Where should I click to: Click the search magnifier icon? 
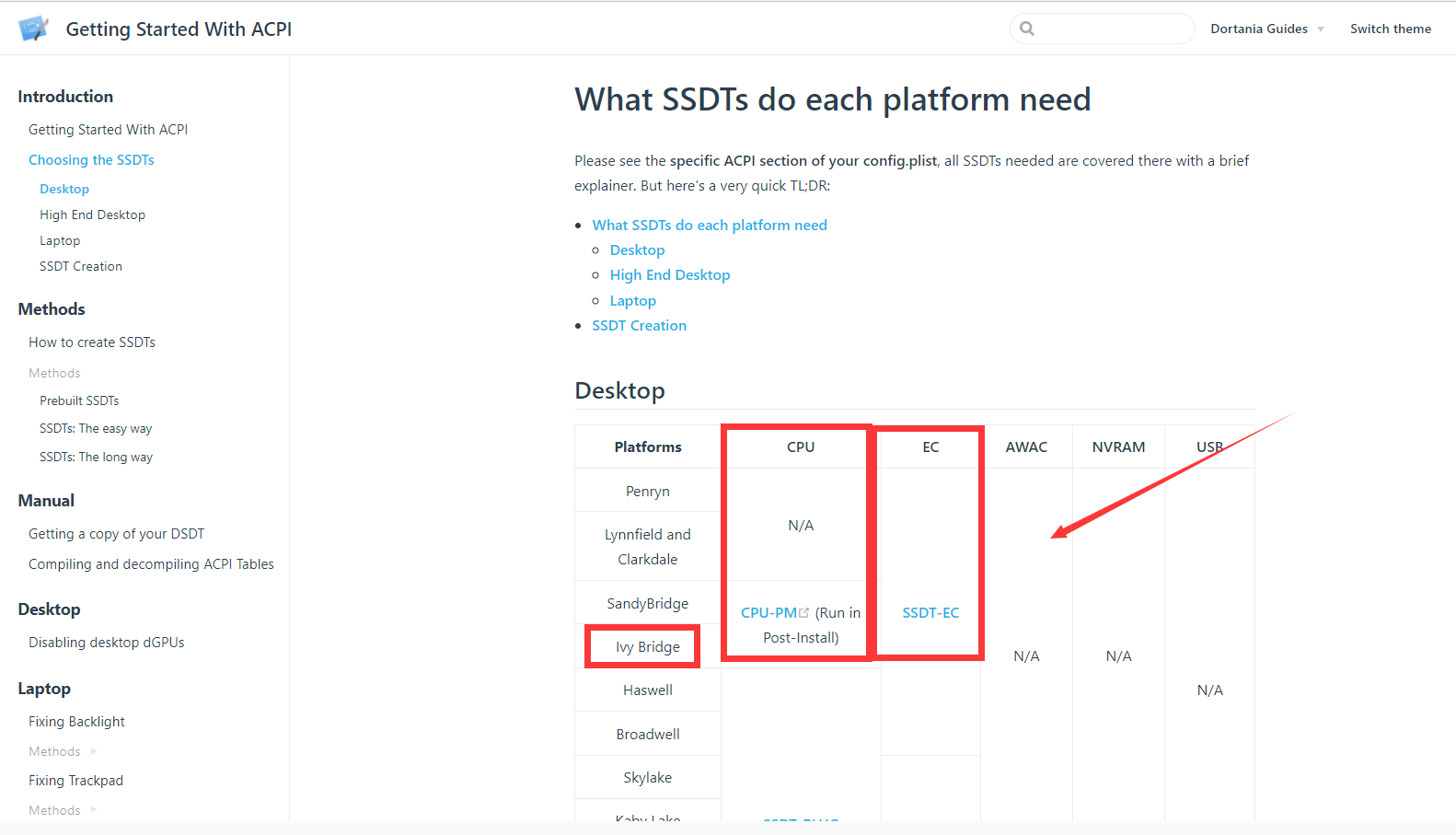[x=1027, y=29]
